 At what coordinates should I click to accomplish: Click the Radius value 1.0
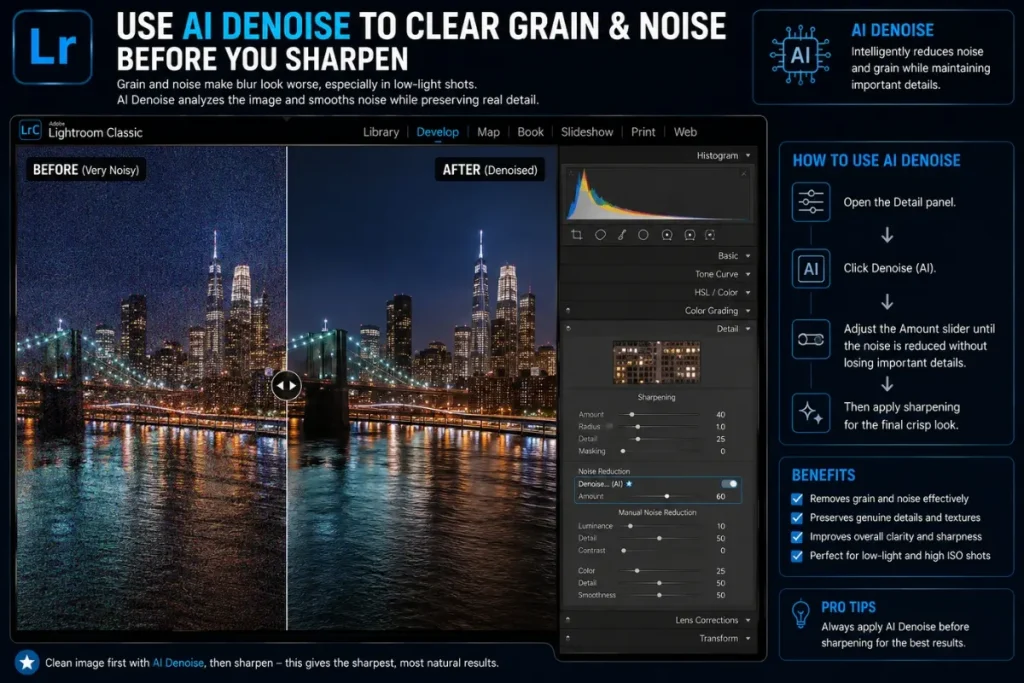click(720, 427)
